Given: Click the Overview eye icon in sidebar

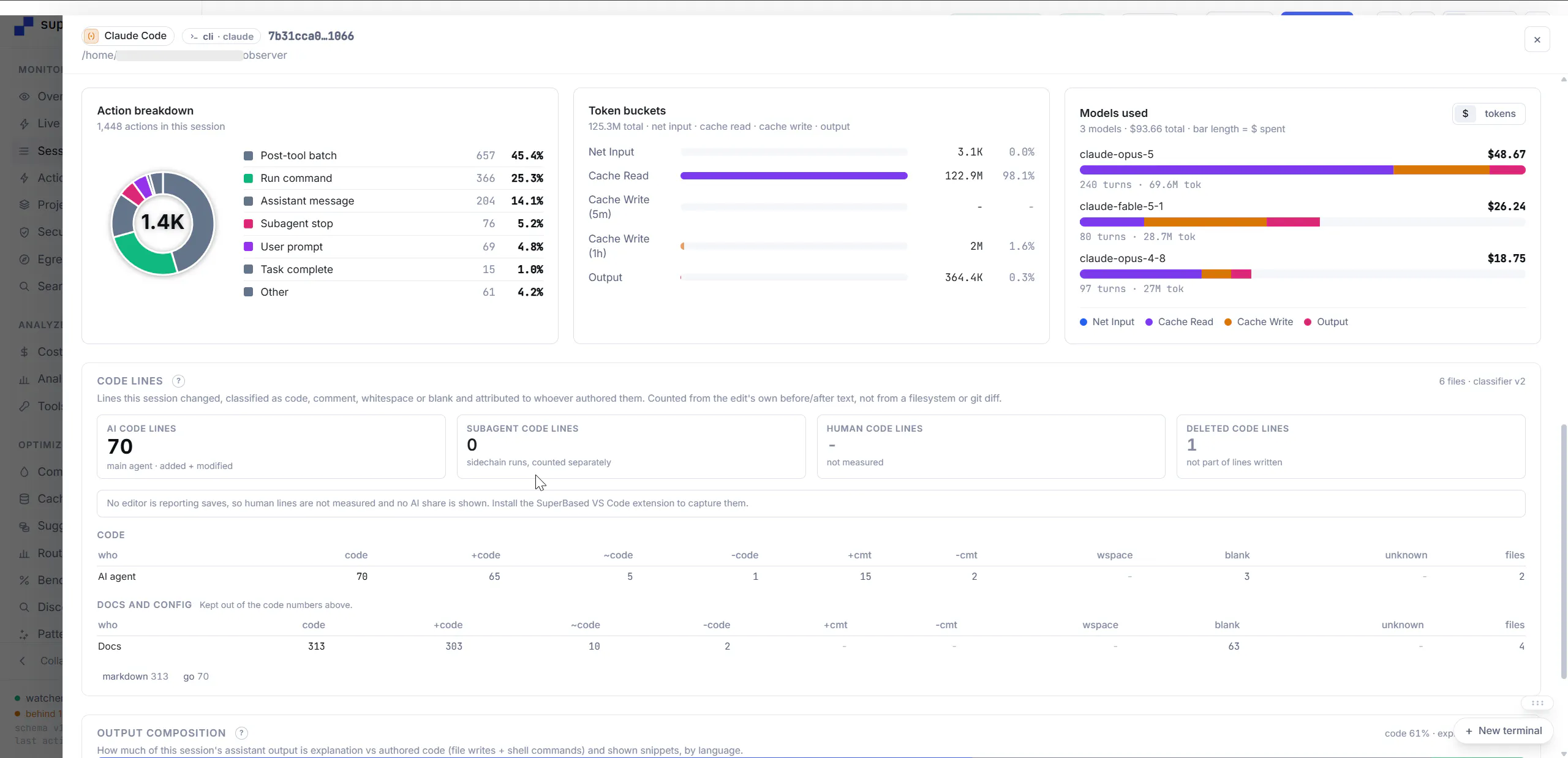Looking at the screenshot, I should 24,97.
